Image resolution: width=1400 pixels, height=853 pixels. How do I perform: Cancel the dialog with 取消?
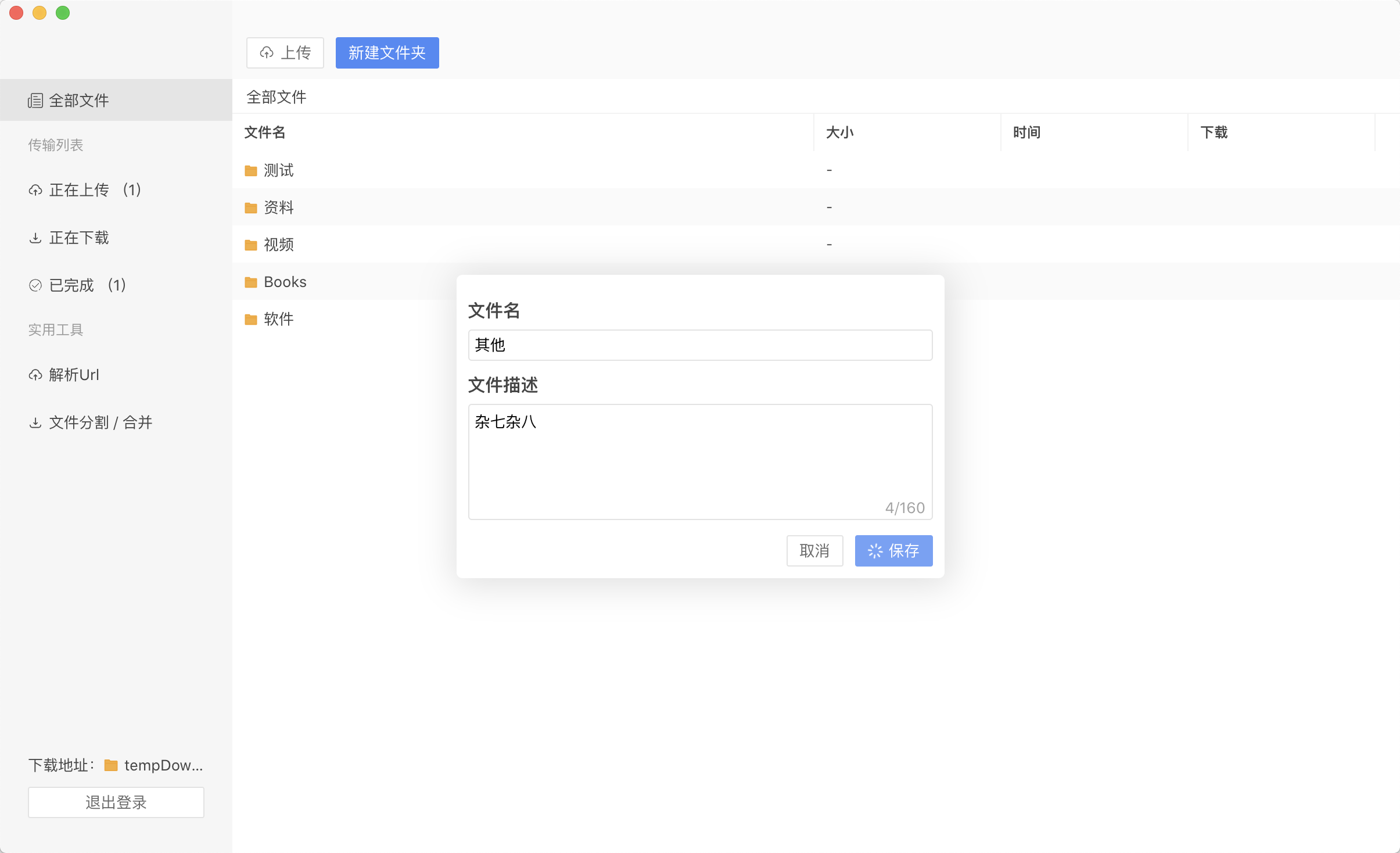click(x=814, y=550)
